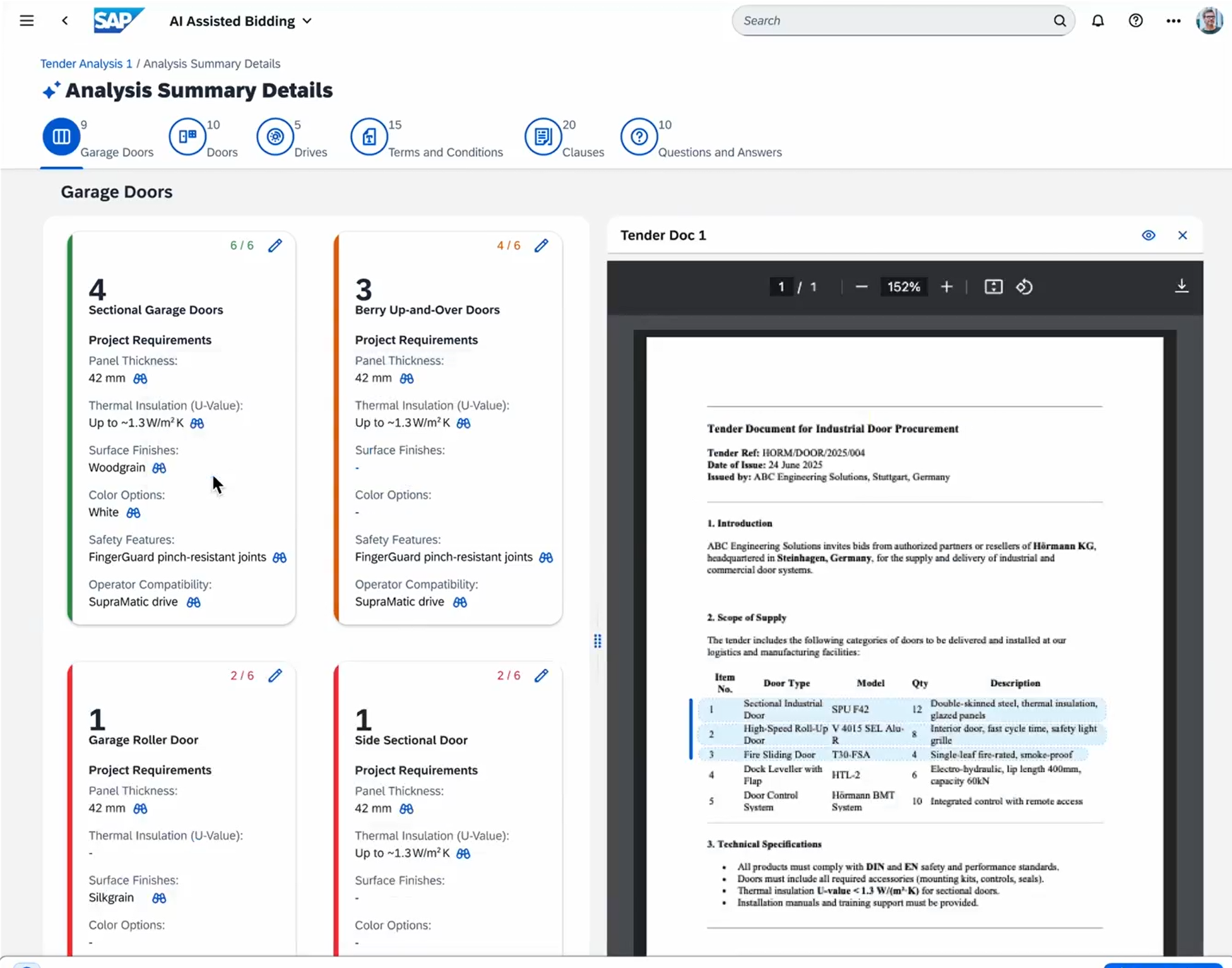Zoom in the PDF with plus

pos(946,287)
